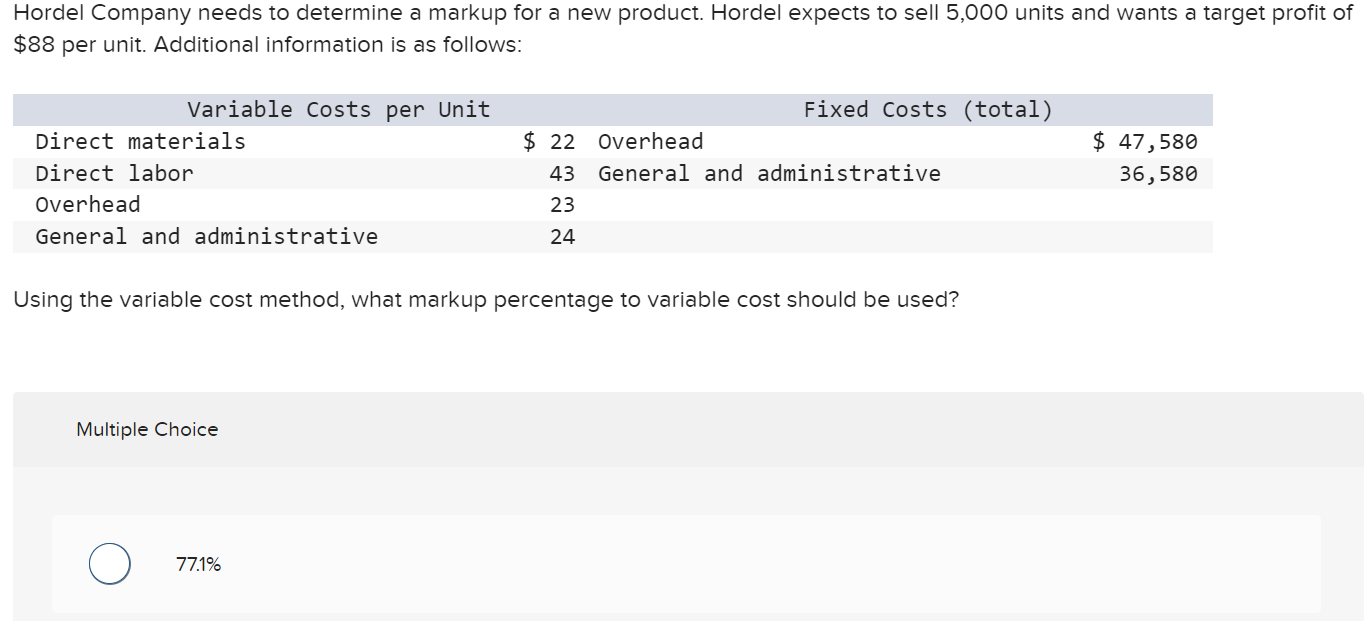Click the Multiple Choice section header

pos(146,429)
